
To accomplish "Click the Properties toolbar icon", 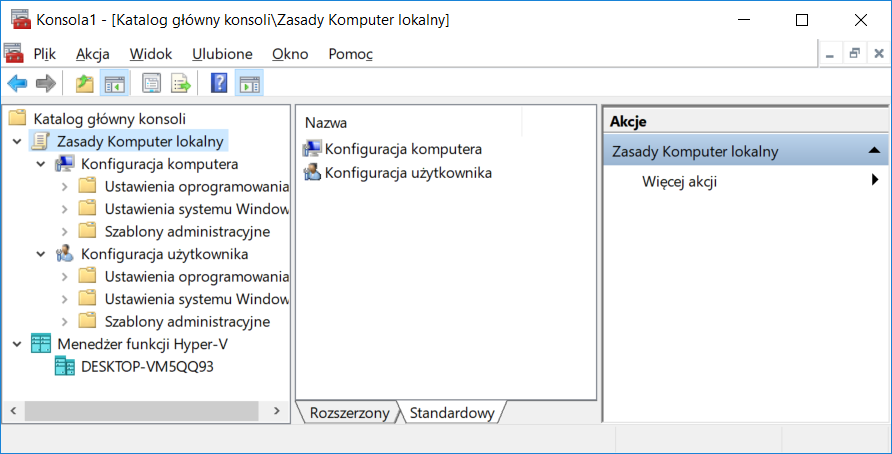I will [x=152, y=84].
